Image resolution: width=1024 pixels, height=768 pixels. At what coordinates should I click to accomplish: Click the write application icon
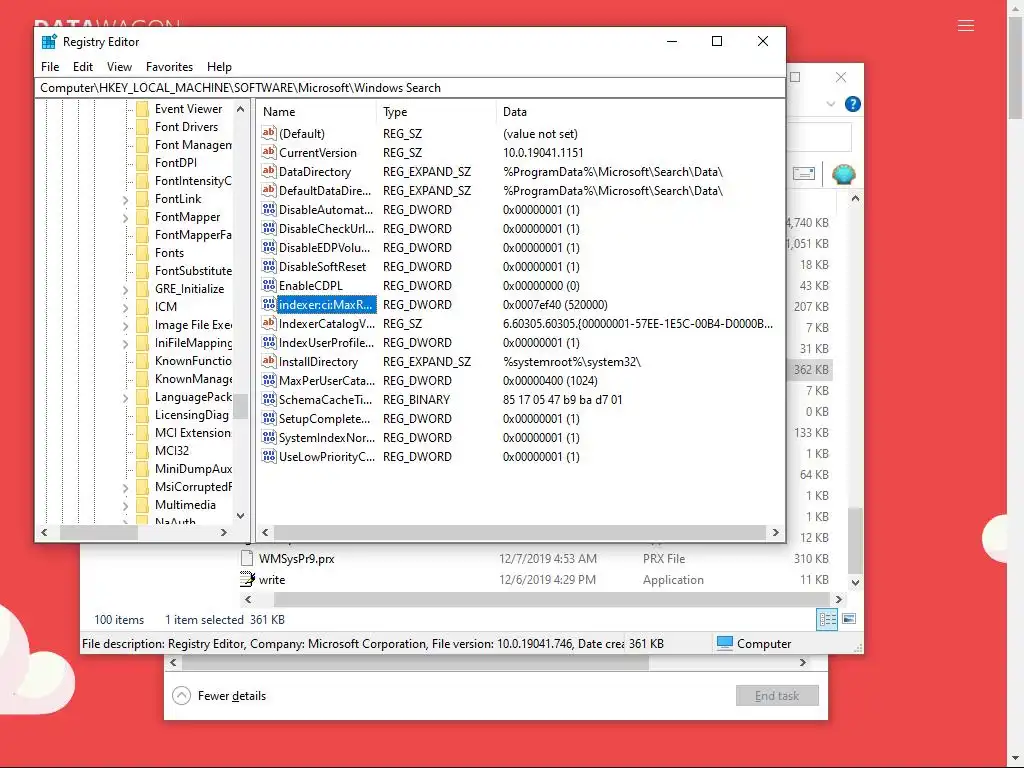point(247,579)
